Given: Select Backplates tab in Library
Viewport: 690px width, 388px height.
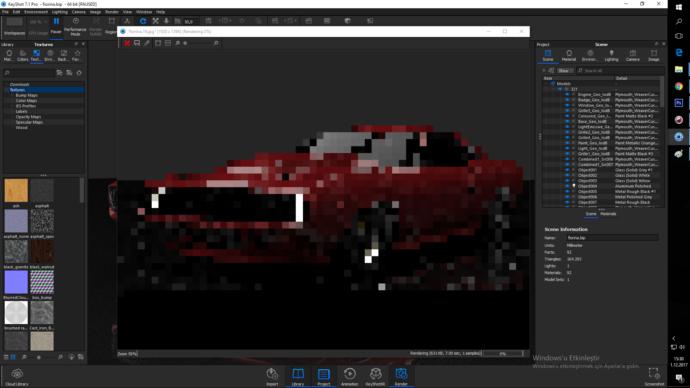Looking at the screenshot, I should (63, 55).
